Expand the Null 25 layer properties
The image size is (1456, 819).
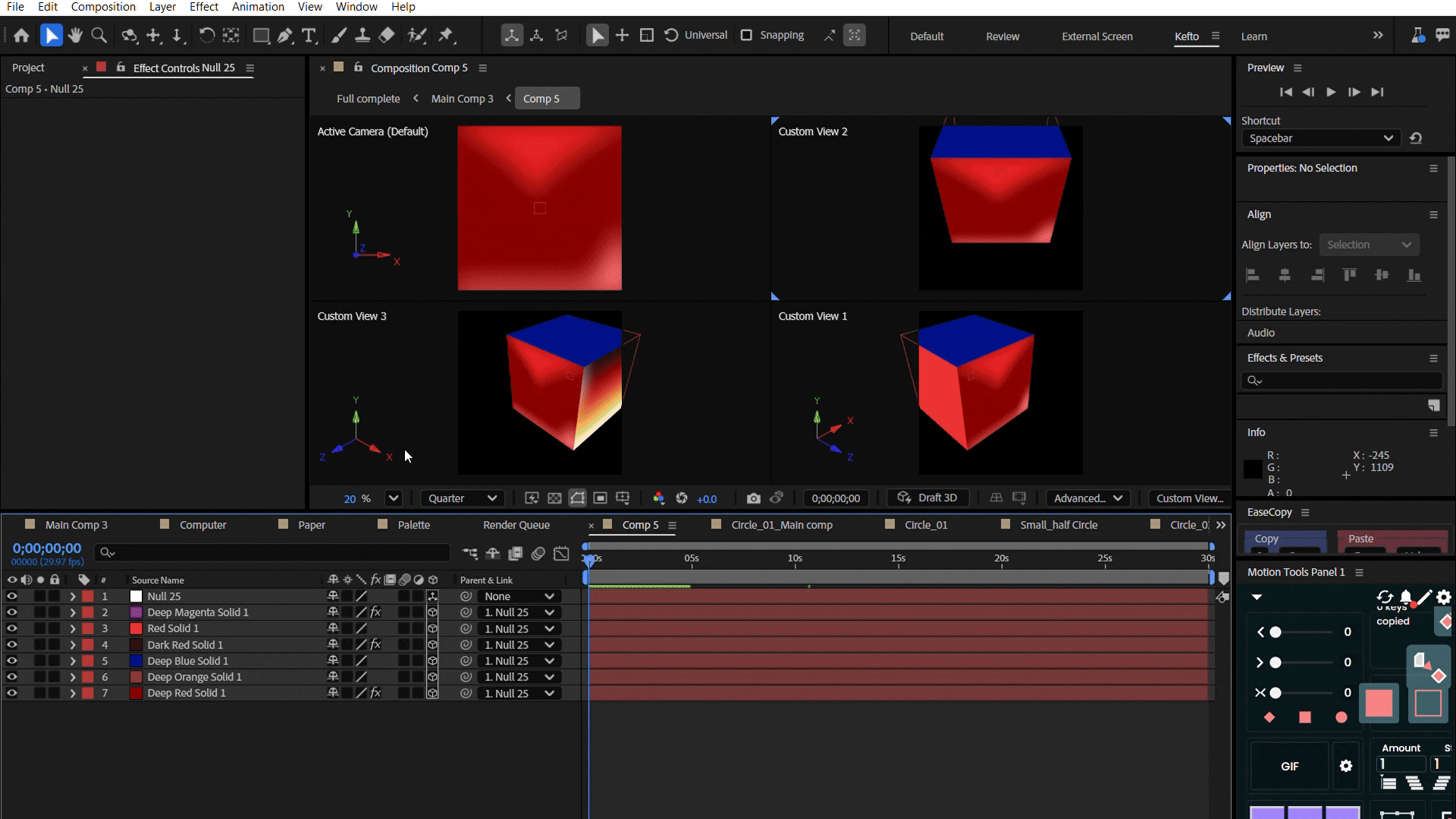72,597
